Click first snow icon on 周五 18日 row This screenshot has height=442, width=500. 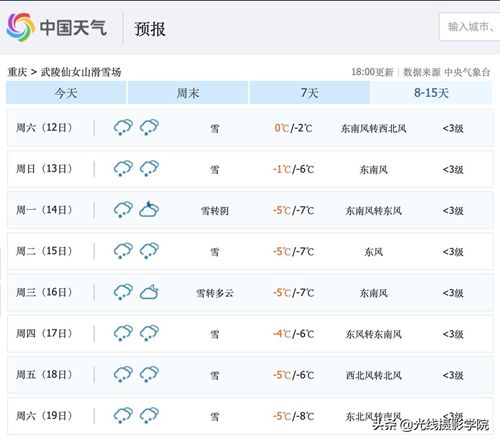coord(123,374)
